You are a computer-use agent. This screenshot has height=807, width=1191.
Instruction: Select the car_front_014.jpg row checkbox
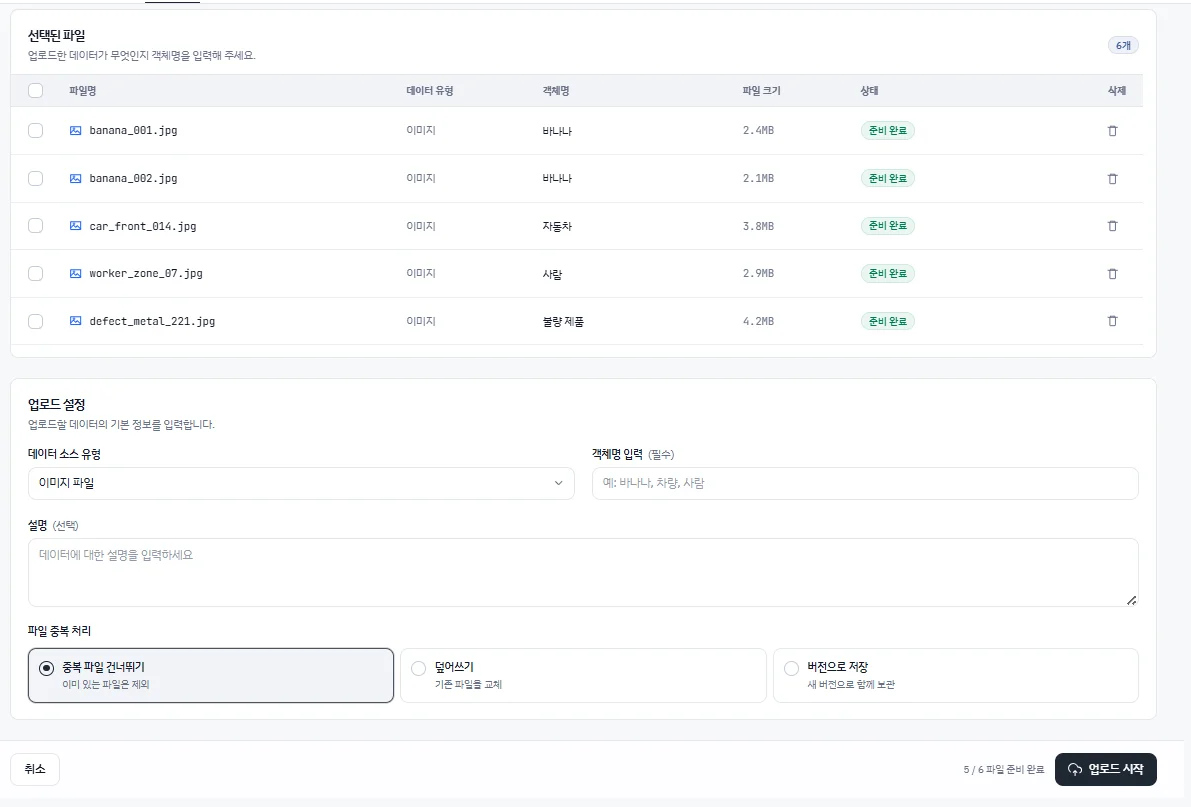(x=36, y=226)
